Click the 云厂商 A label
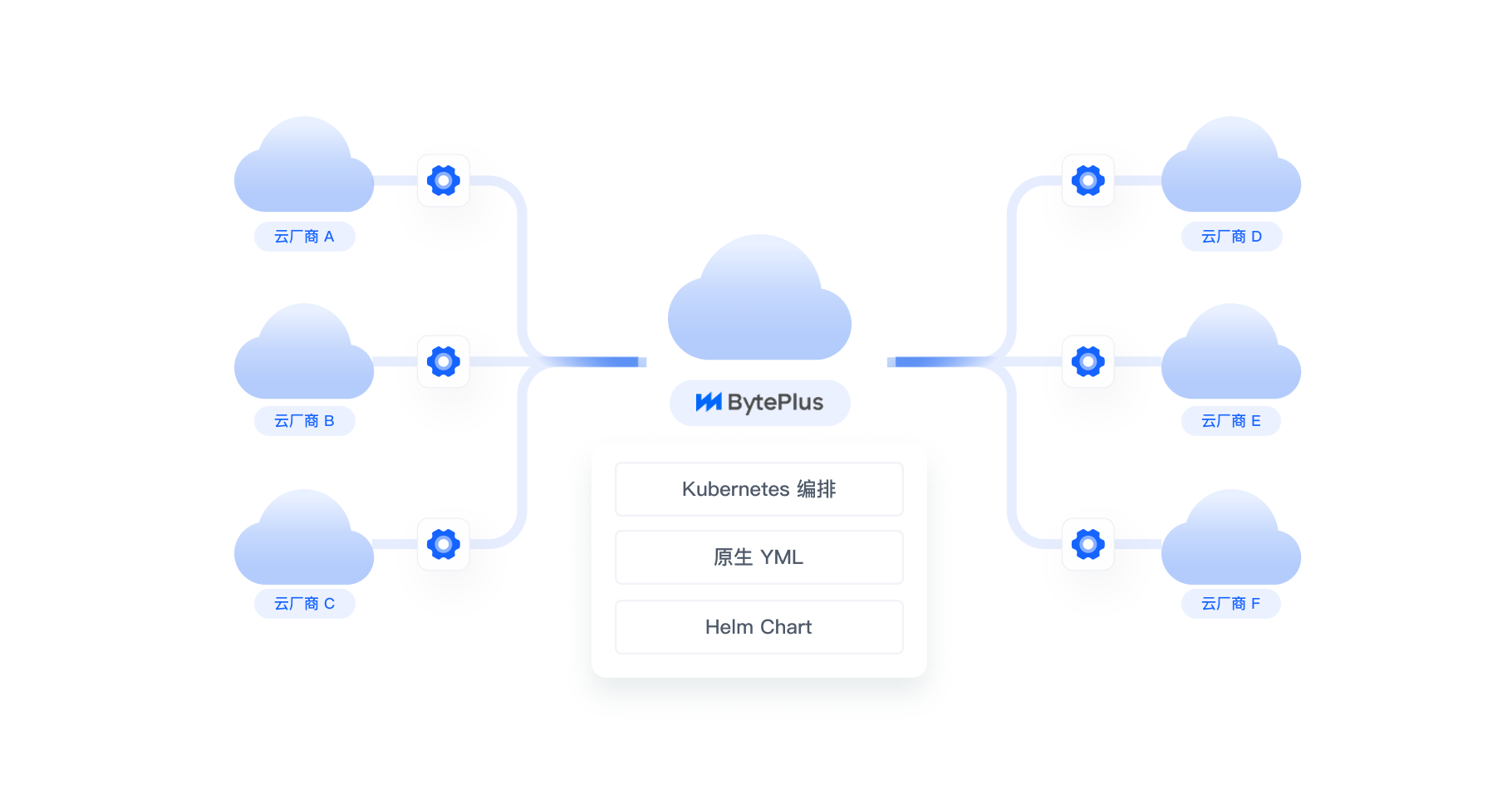The width and height of the screenshot is (1512, 794). pyautogui.click(x=304, y=237)
